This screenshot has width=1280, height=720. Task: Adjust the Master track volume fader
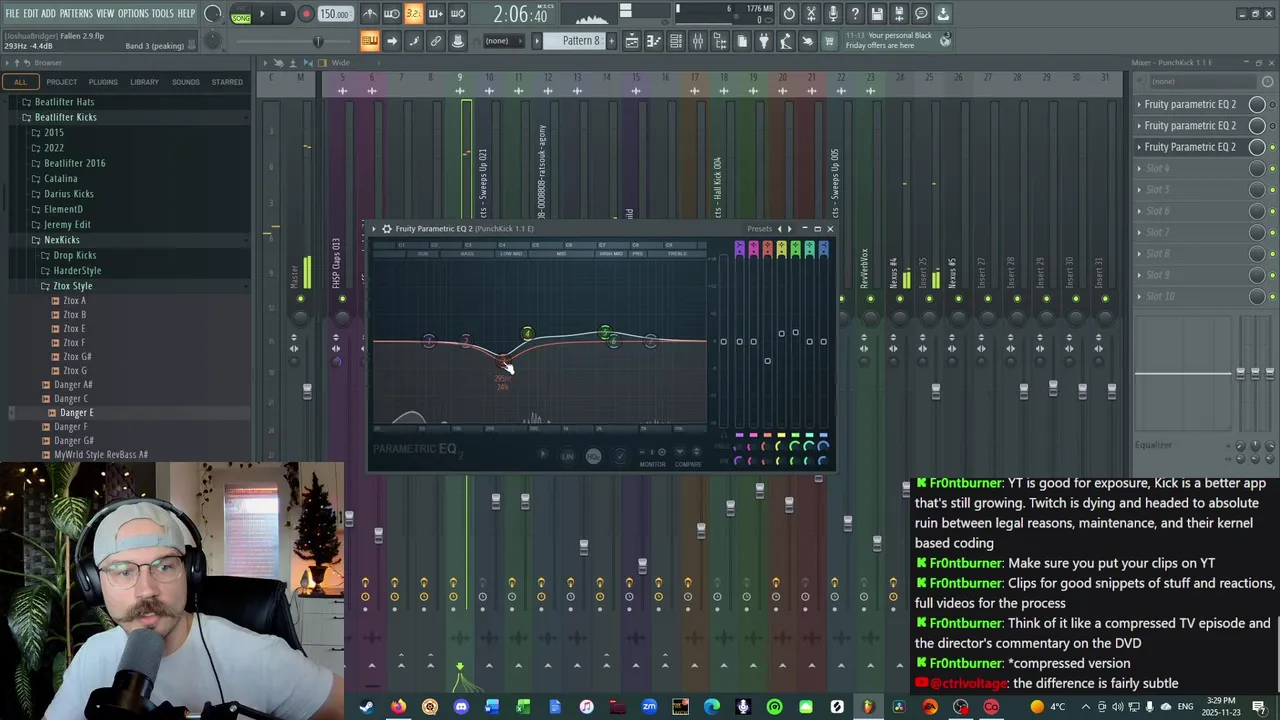tap(307, 391)
